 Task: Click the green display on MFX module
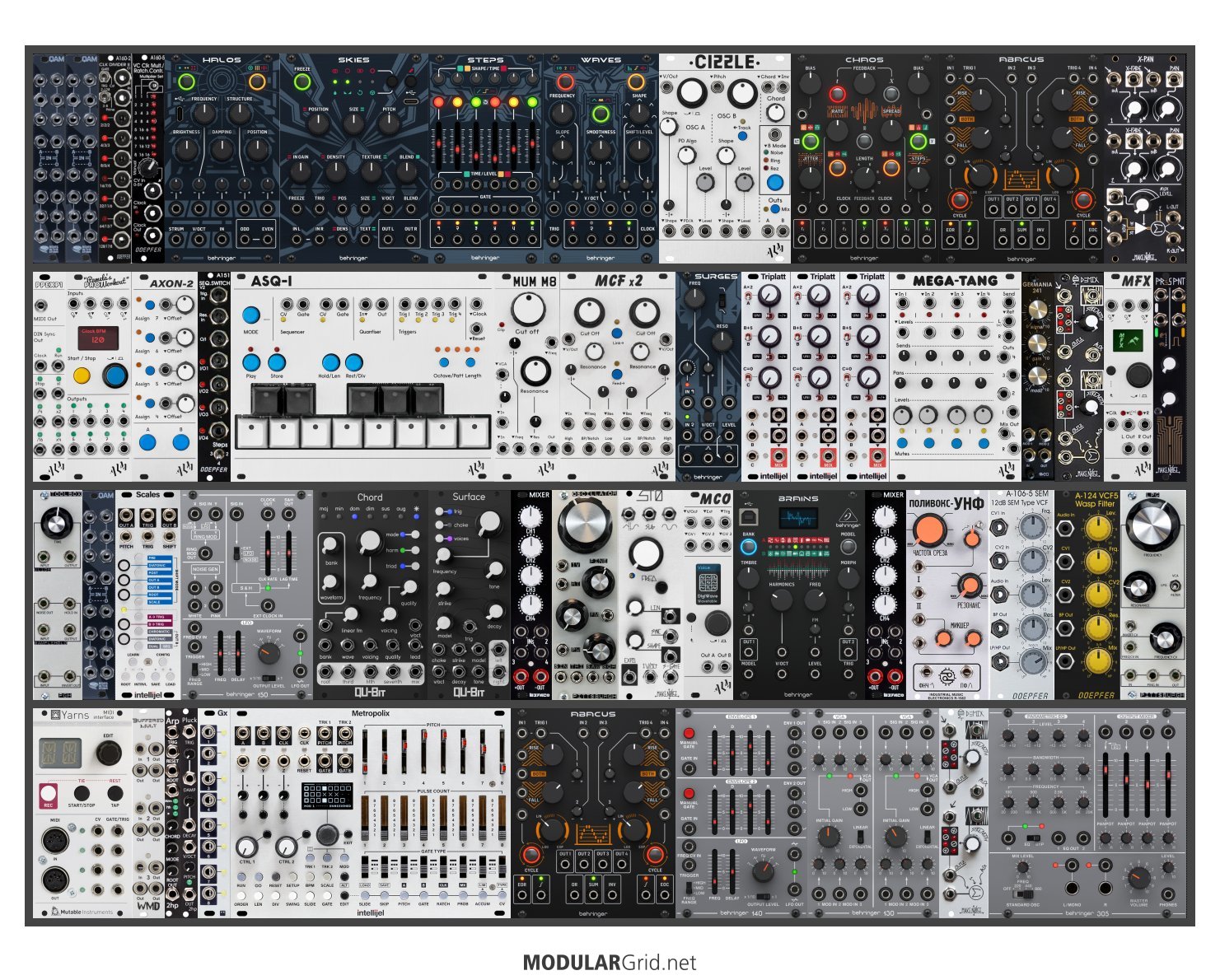tap(1128, 340)
